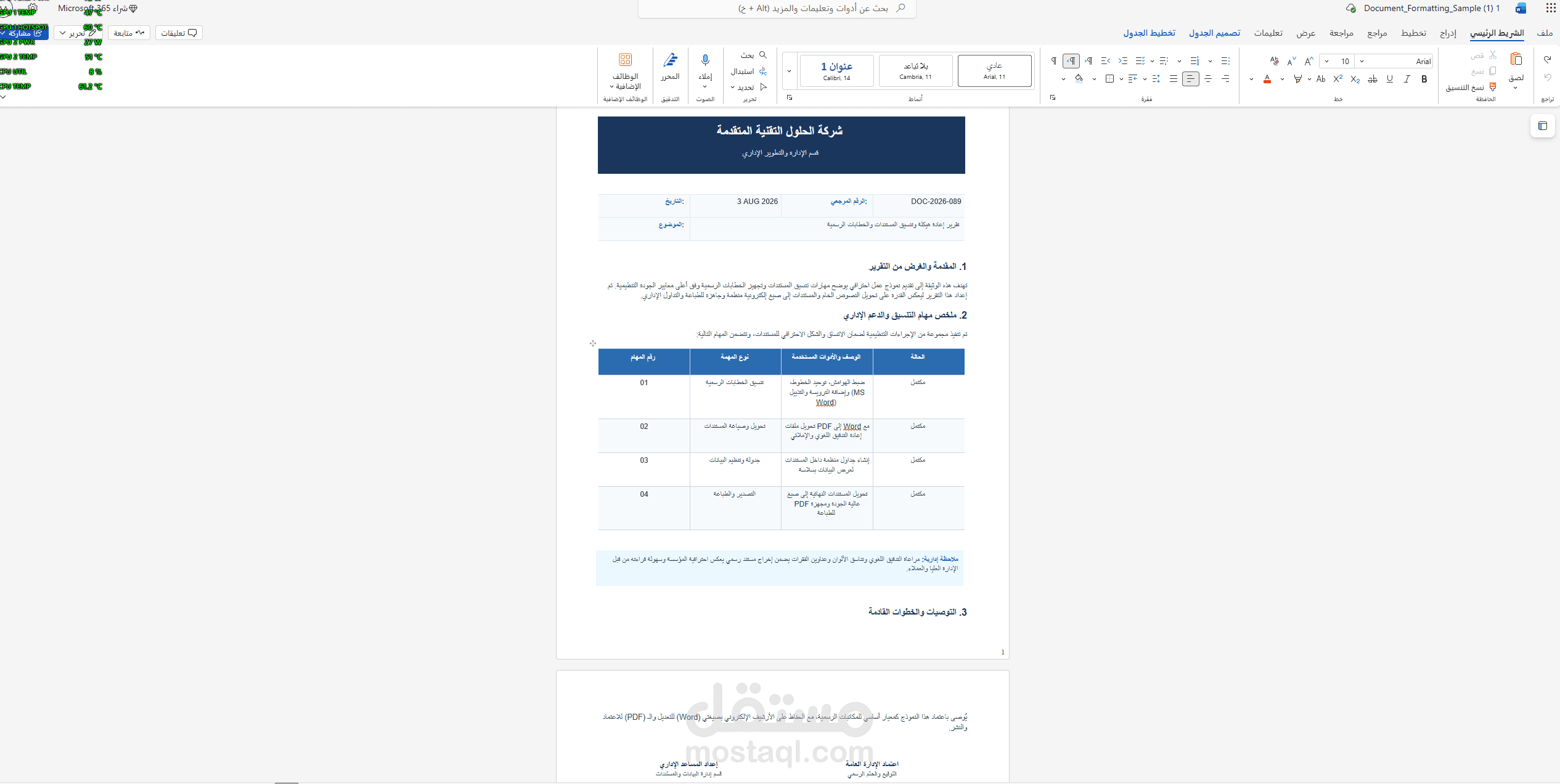
Task: Click the Catch up (متابعة) button
Action: (x=129, y=33)
